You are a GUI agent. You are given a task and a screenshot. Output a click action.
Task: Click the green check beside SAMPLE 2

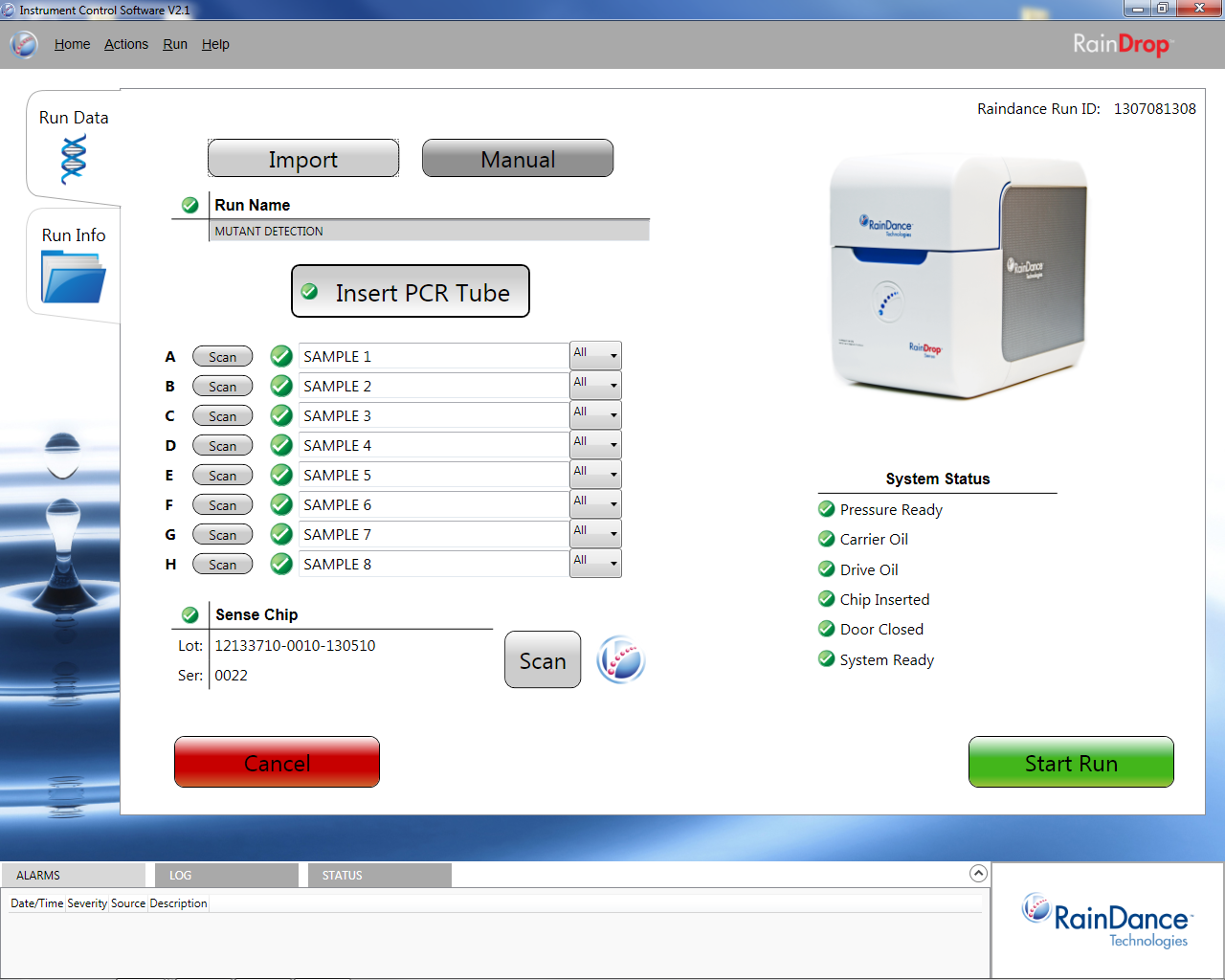(281, 386)
